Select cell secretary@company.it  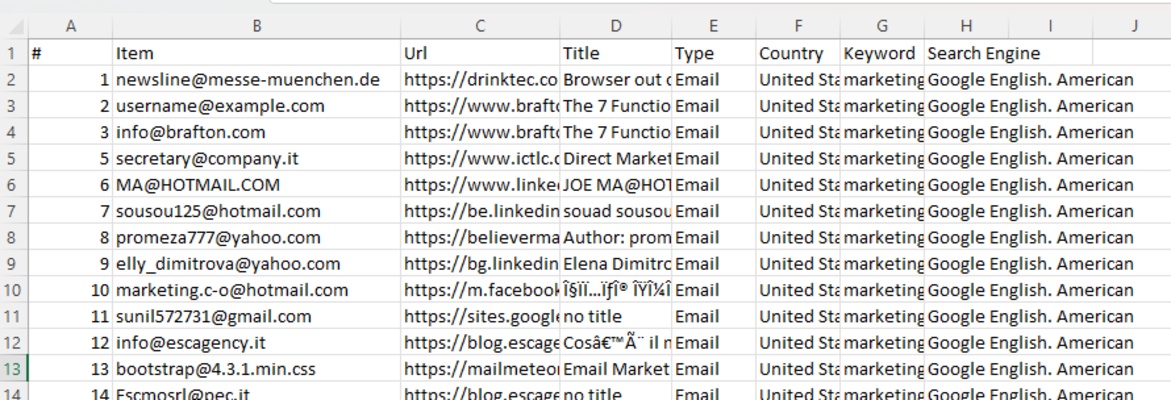[x=257, y=158]
